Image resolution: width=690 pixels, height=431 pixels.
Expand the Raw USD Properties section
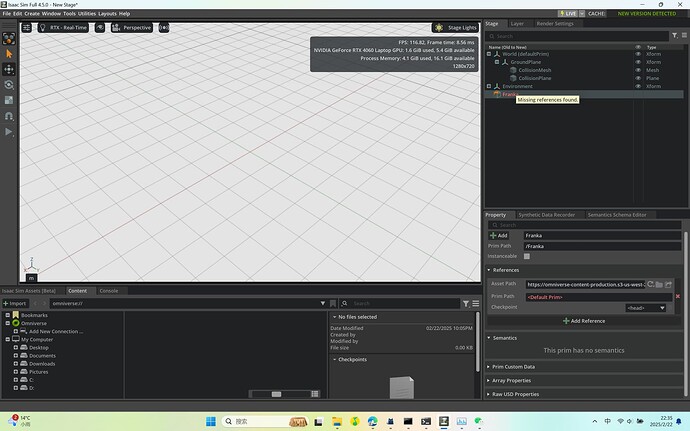pos(517,394)
